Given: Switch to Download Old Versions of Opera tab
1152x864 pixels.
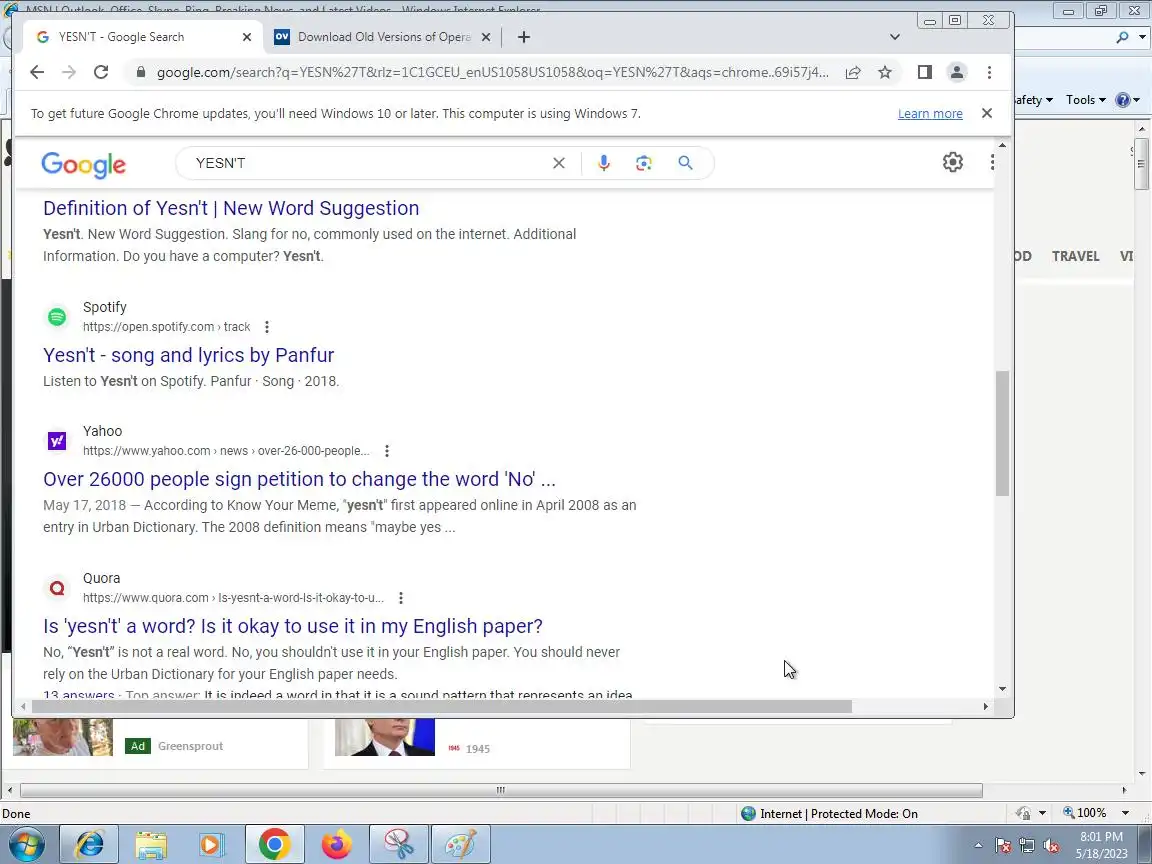Looking at the screenshot, I should [x=382, y=37].
